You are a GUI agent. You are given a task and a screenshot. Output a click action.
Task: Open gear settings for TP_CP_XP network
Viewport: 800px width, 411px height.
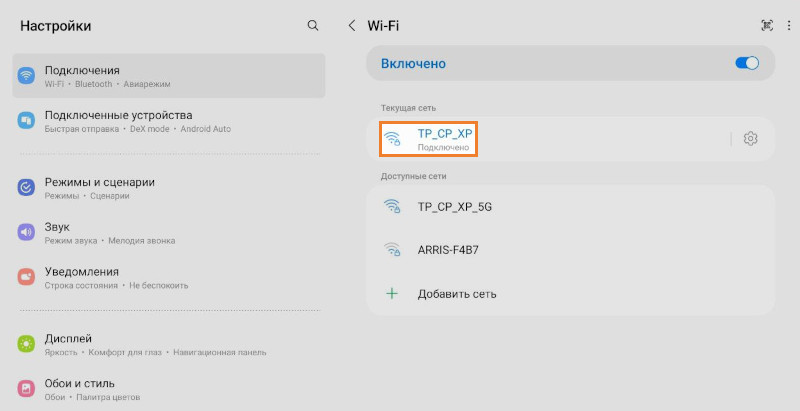(x=751, y=139)
